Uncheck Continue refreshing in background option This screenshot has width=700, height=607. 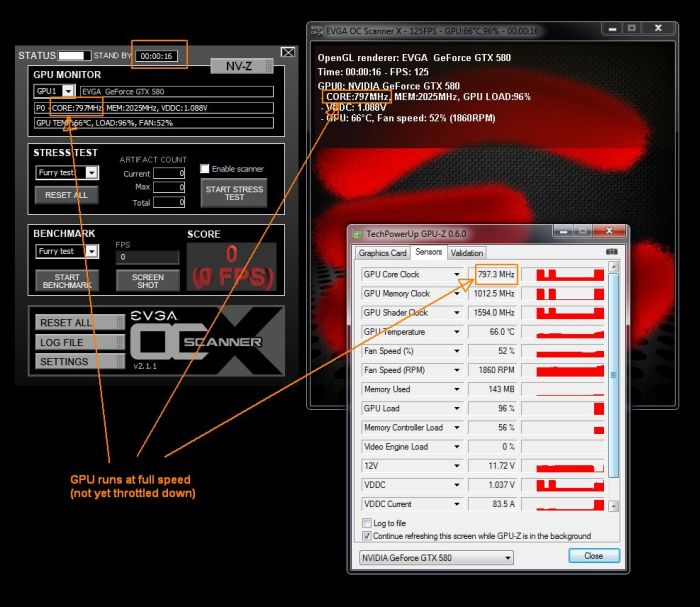point(367,536)
